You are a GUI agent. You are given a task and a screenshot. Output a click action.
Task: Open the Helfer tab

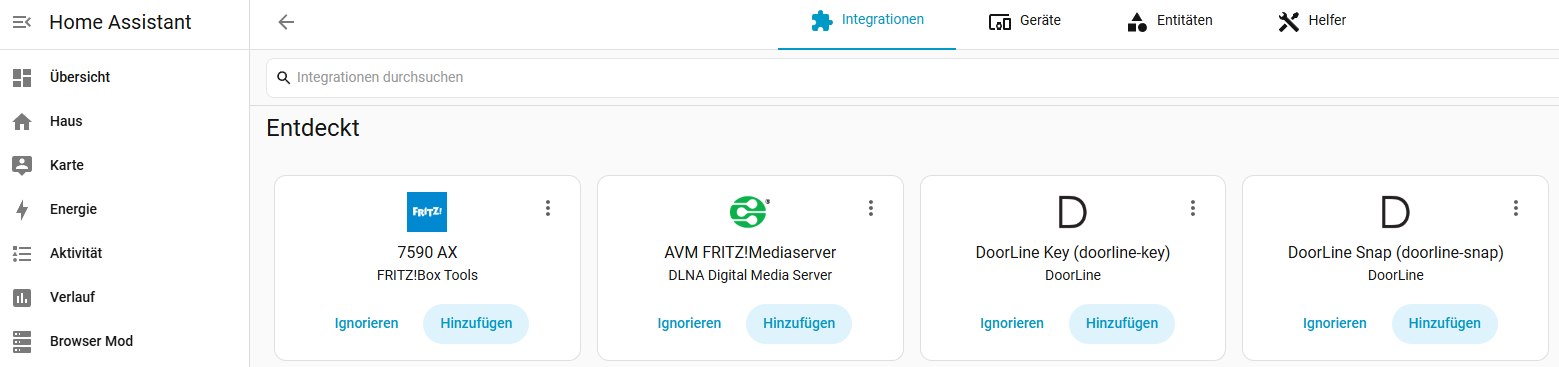coord(1311,21)
